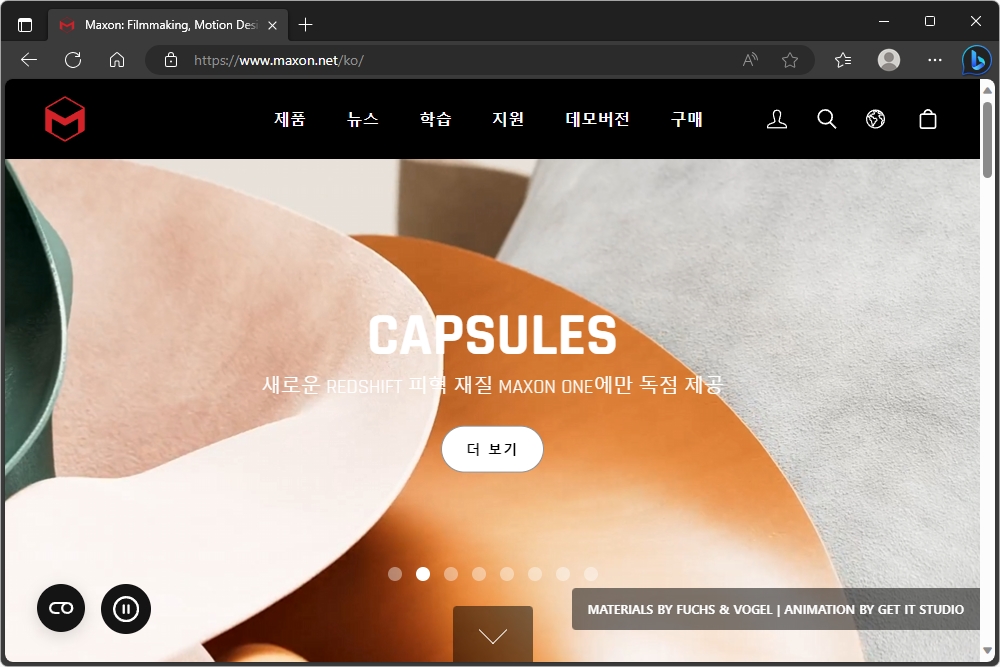This screenshot has width=1000, height=667.
Task: Open the 구매 menu
Action: (x=686, y=119)
